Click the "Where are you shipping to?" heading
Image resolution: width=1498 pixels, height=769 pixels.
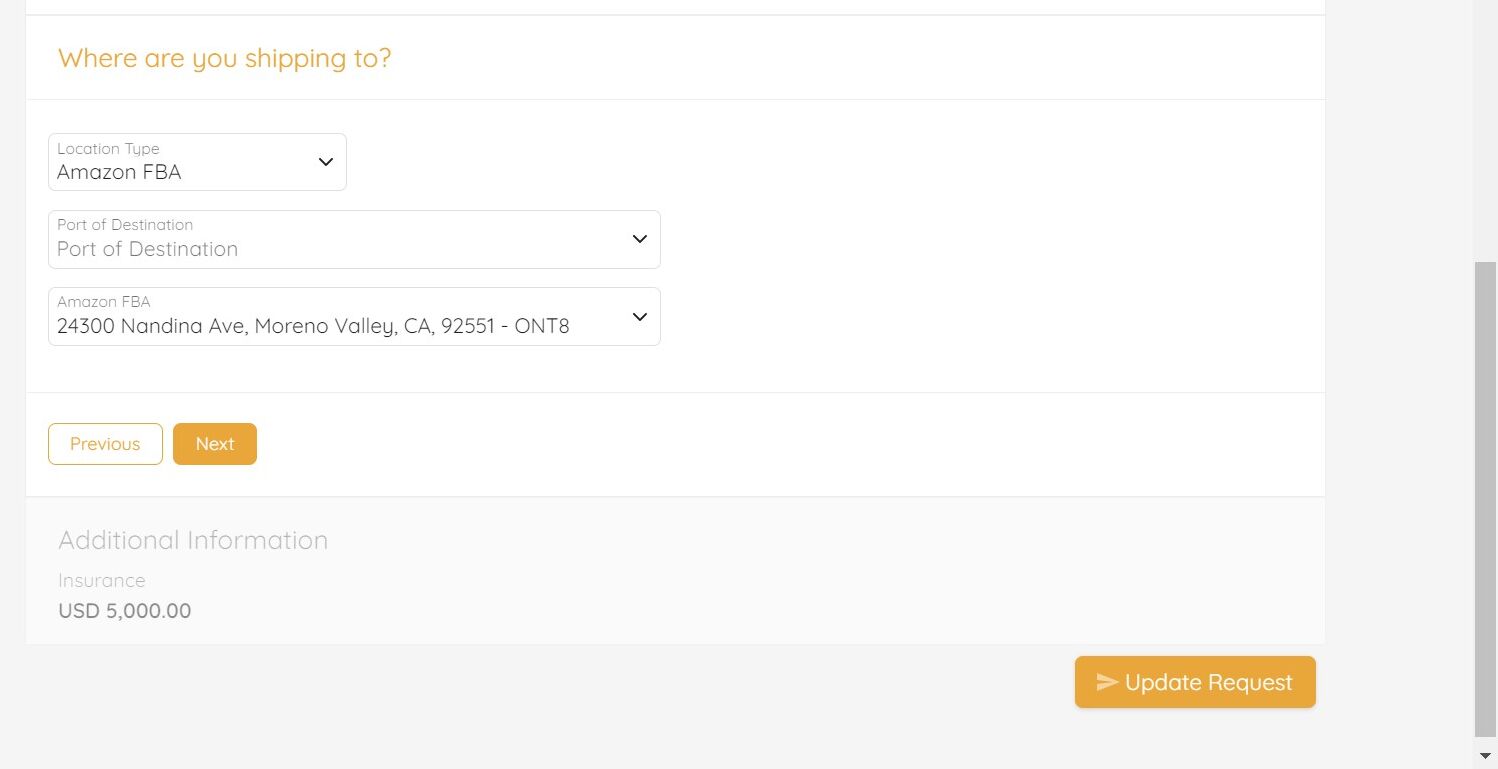click(225, 58)
